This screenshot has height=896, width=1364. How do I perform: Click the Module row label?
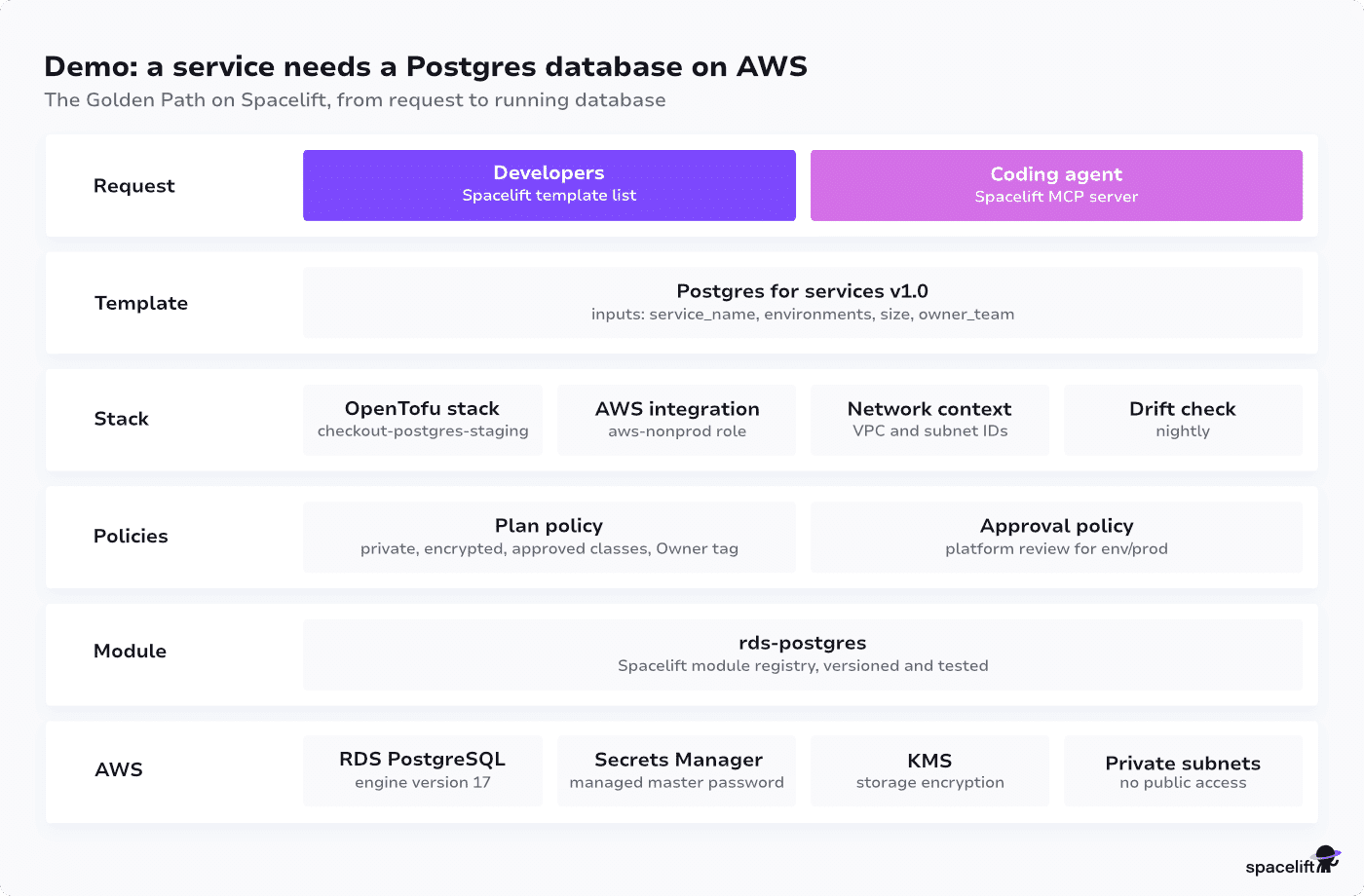pyautogui.click(x=131, y=651)
